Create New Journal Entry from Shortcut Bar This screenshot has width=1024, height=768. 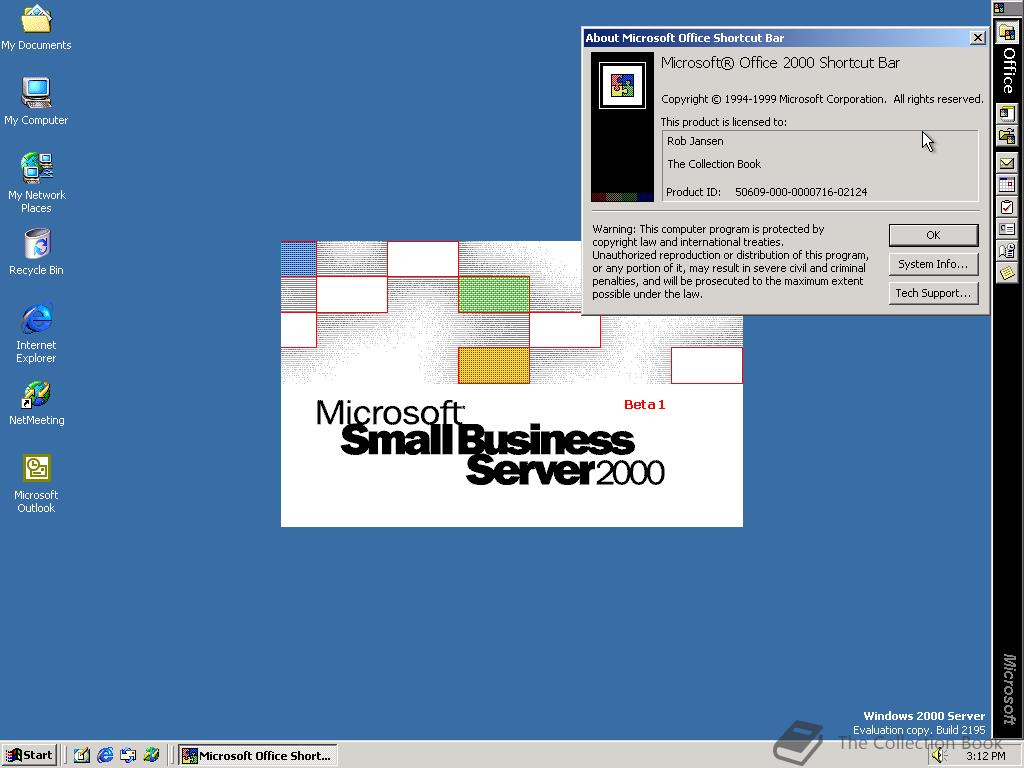[1007, 251]
